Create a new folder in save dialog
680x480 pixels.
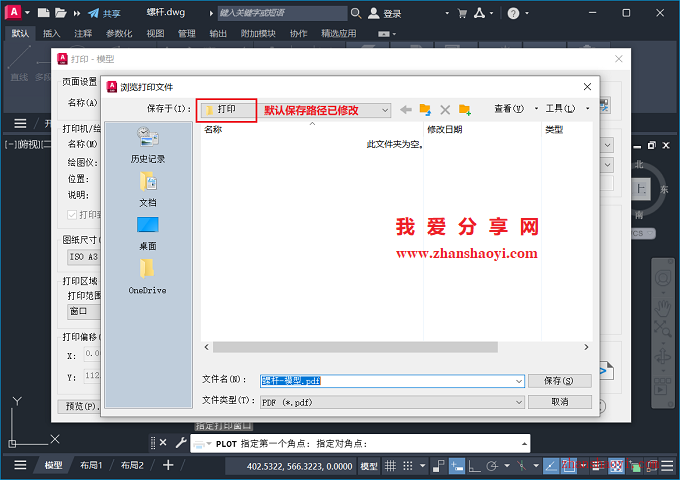point(465,109)
